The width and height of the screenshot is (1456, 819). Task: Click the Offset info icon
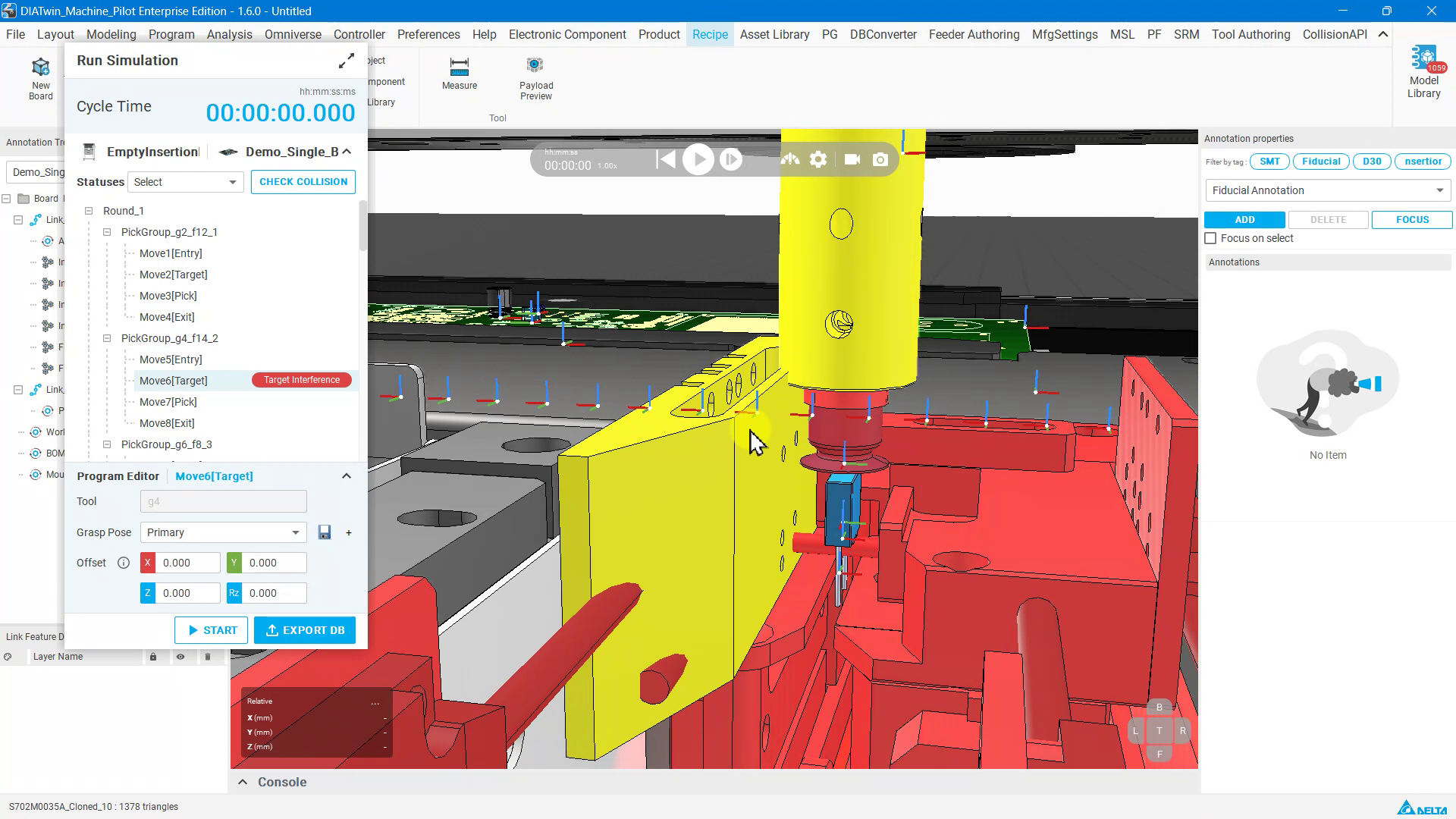pyautogui.click(x=124, y=563)
